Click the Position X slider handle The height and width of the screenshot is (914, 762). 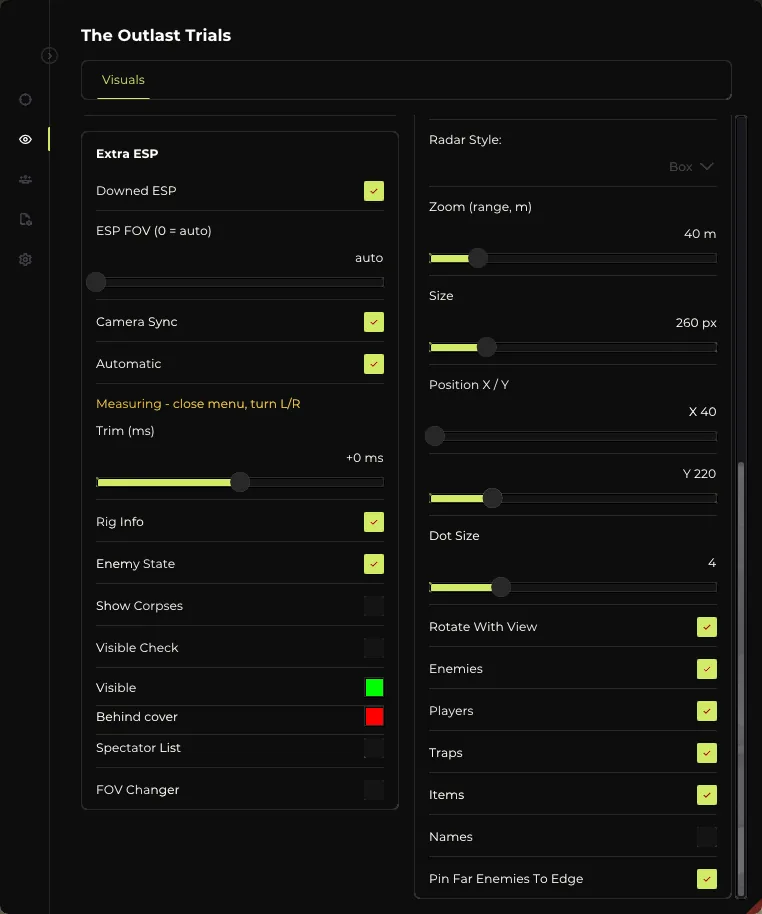pyautogui.click(x=435, y=436)
